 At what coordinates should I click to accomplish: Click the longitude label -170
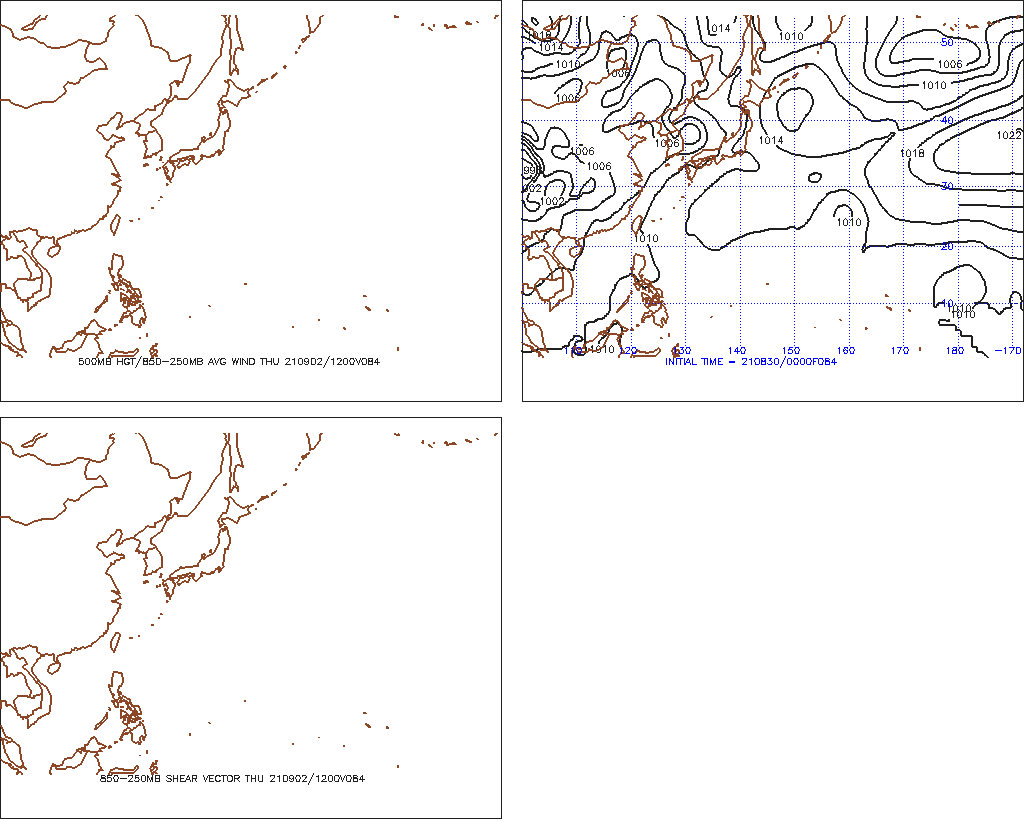click(1008, 351)
